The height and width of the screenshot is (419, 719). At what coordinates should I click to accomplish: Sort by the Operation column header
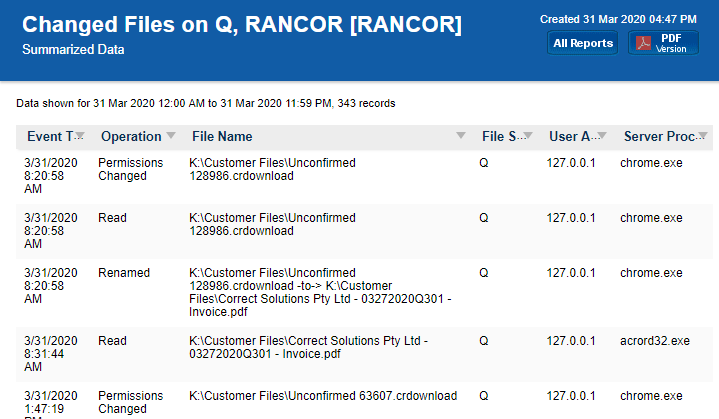(x=131, y=136)
